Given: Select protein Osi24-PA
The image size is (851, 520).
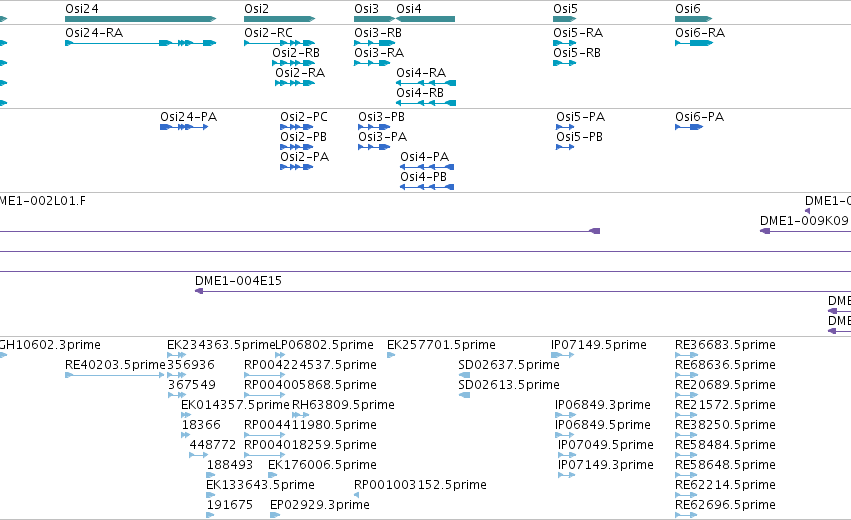Looking at the screenshot, I should [188, 117].
